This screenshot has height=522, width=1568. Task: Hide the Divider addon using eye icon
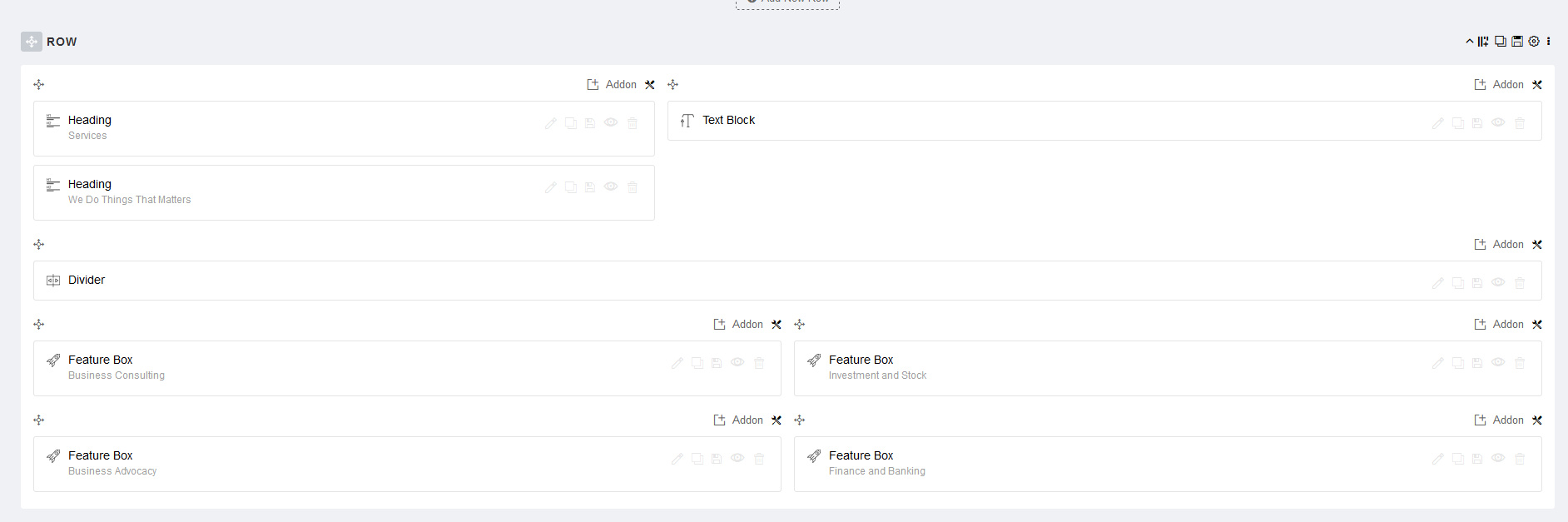(x=1498, y=282)
